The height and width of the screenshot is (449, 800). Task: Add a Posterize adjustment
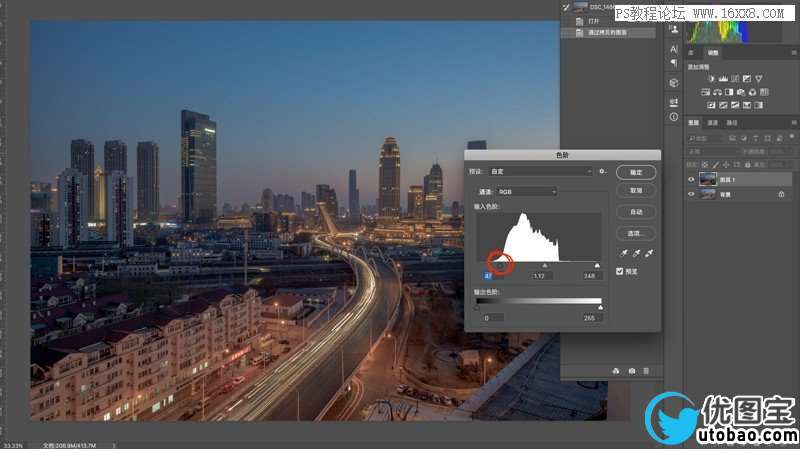[x=723, y=105]
